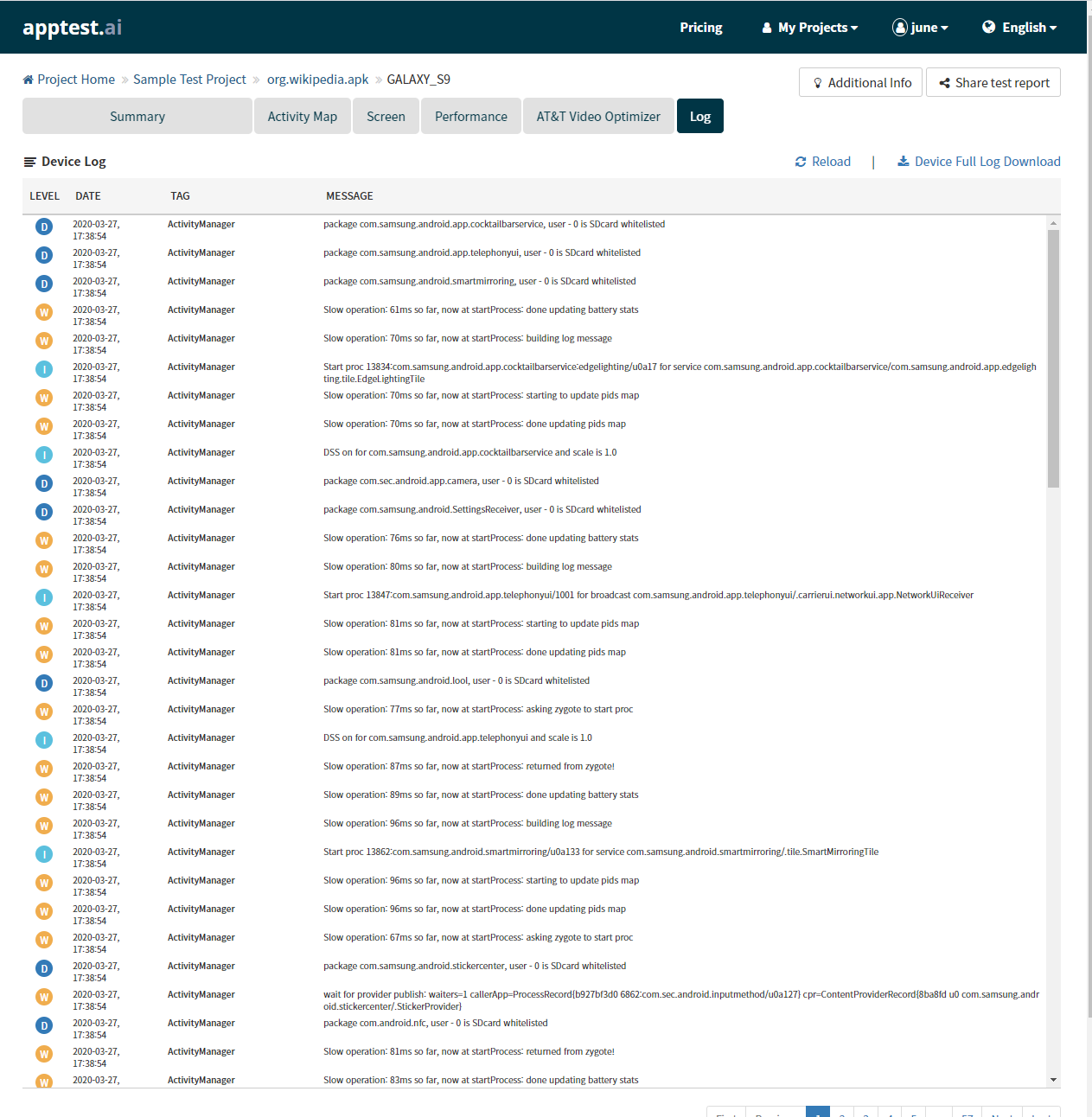Click the MESSAGE column header

click(349, 196)
